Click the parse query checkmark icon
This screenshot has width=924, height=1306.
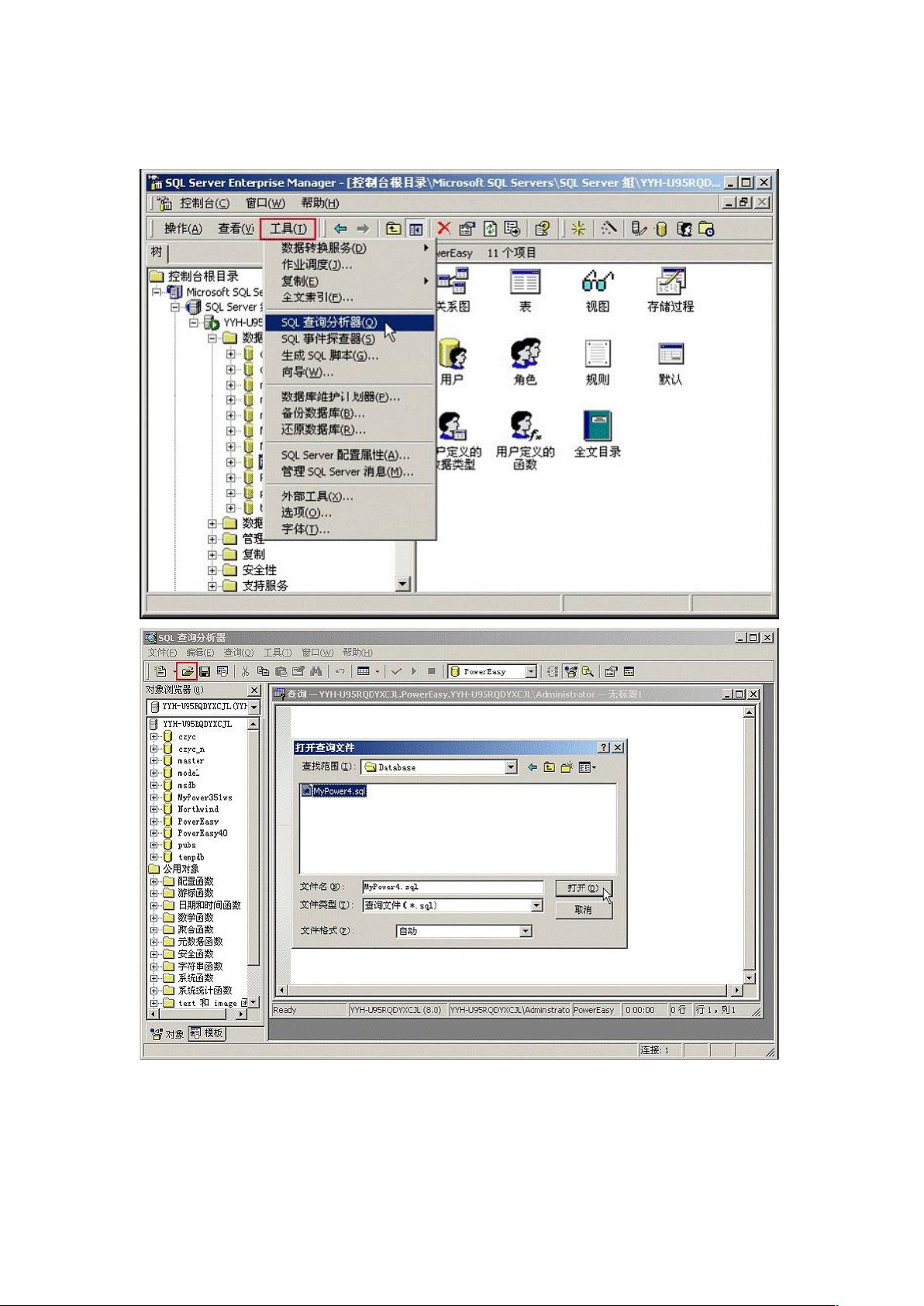pyautogui.click(x=396, y=671)
